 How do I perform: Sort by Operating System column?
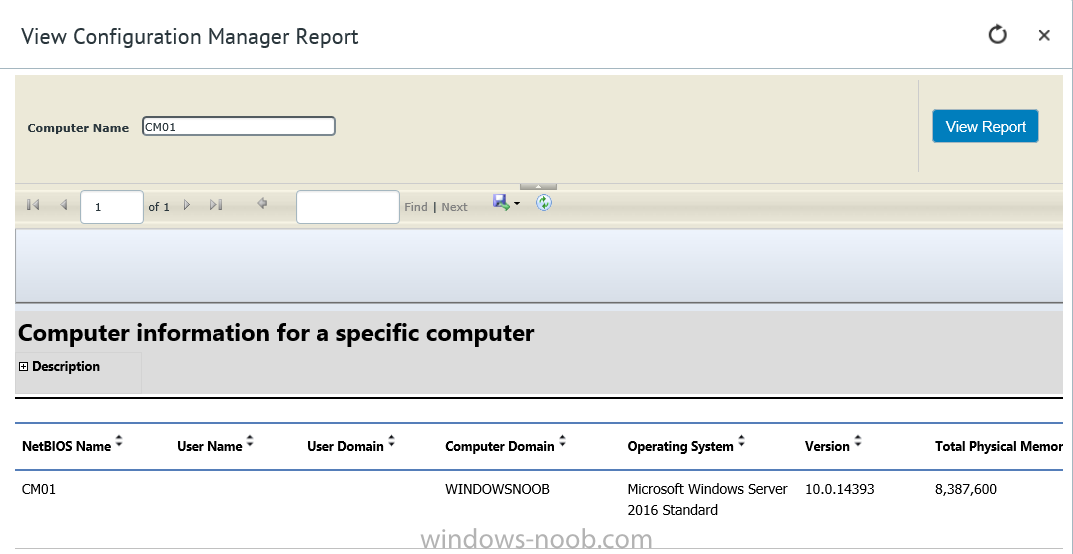pyautogui.click(x=741, y=442)
